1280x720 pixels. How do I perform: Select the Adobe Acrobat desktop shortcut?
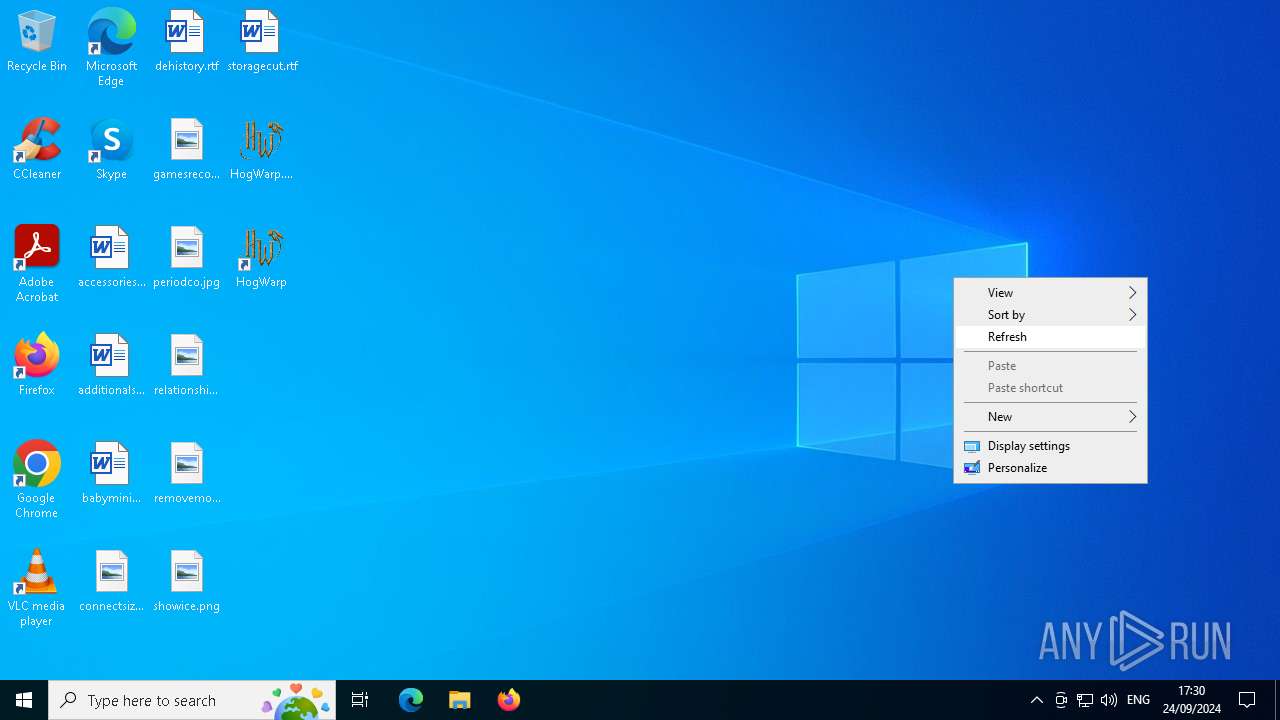pyautogui.click(x=37, y=264)
